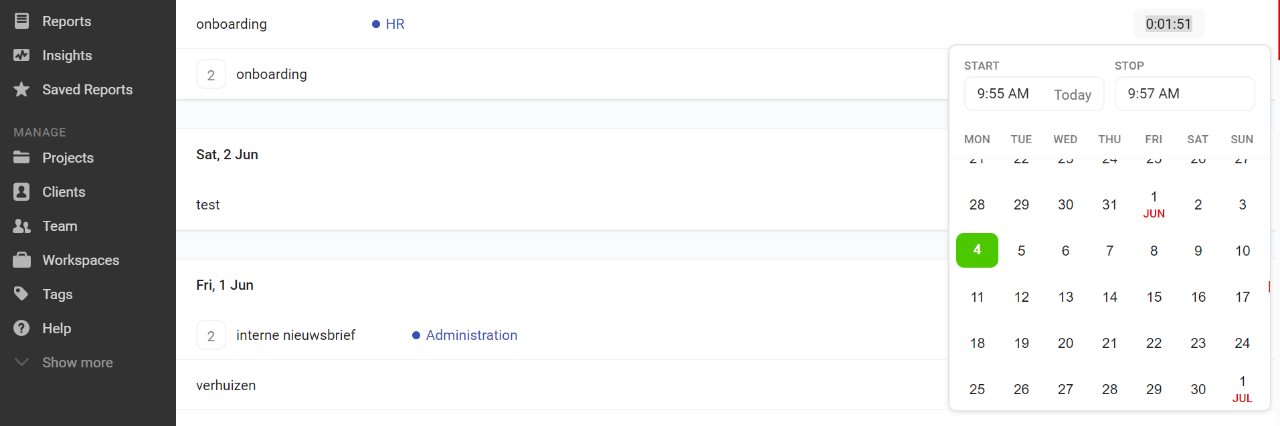Select June 15 in the calendar
This screenshot has width=1280, height=426.
pyautogui.click(x=1154, y=297)
